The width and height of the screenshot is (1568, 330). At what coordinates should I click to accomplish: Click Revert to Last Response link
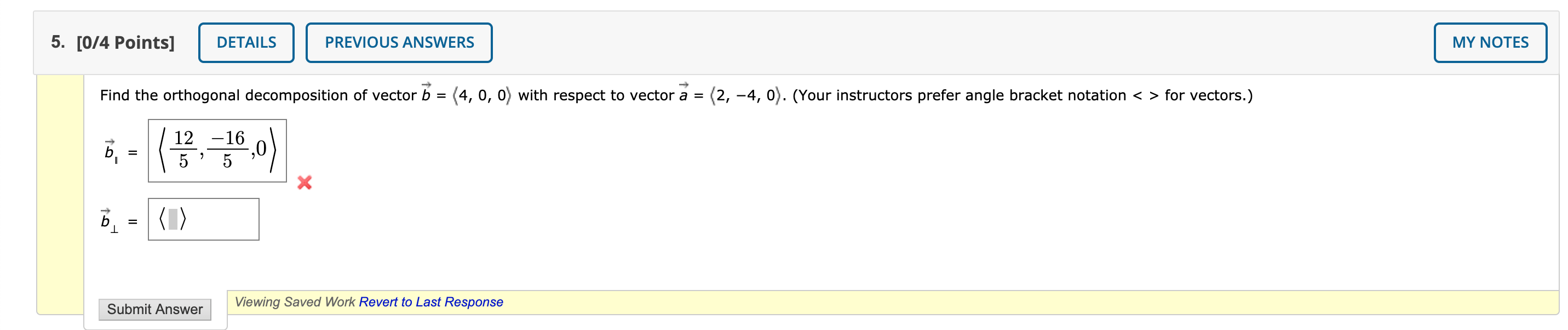click(x=431, y=301)
